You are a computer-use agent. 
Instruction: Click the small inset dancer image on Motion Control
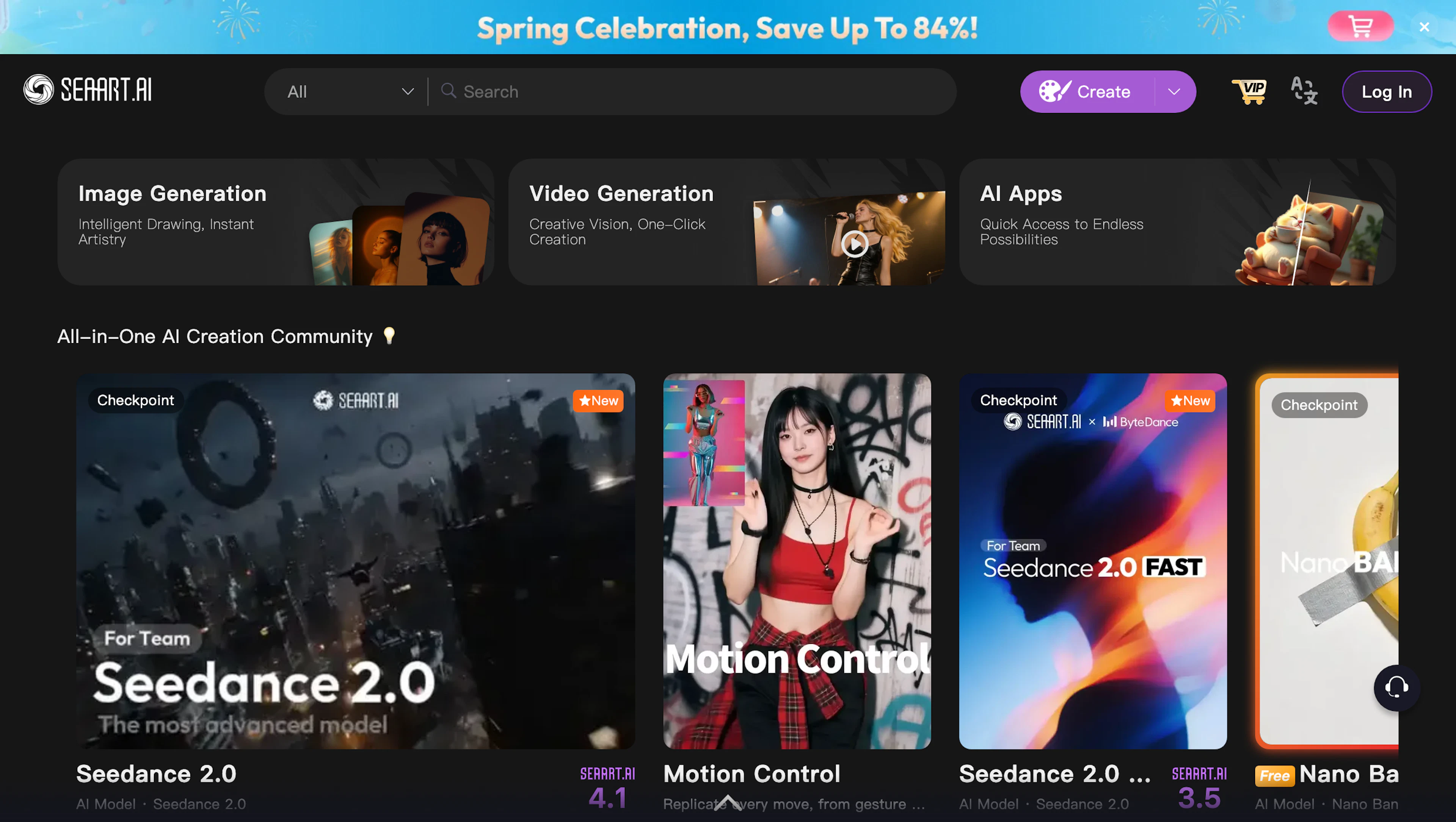tap(704, 443)
